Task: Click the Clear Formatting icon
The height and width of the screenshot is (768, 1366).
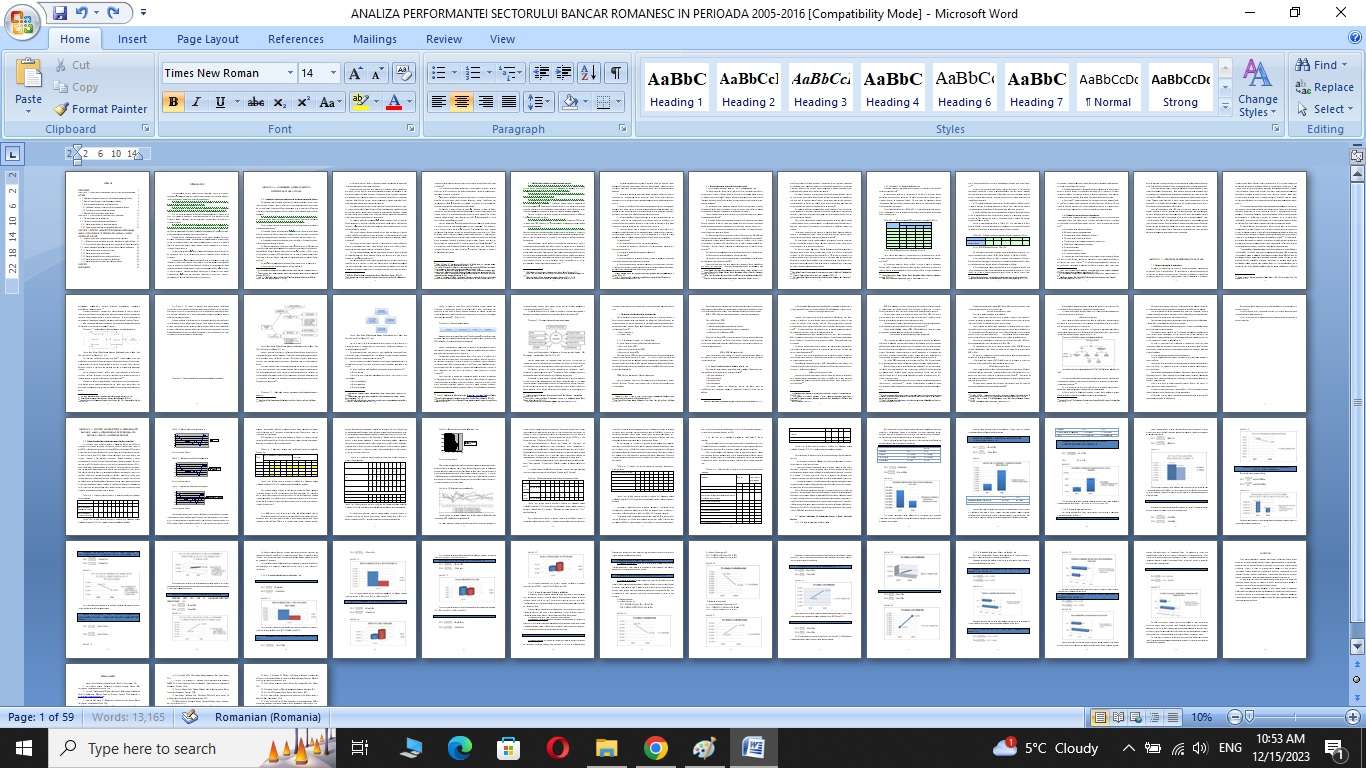Action: 404,73
